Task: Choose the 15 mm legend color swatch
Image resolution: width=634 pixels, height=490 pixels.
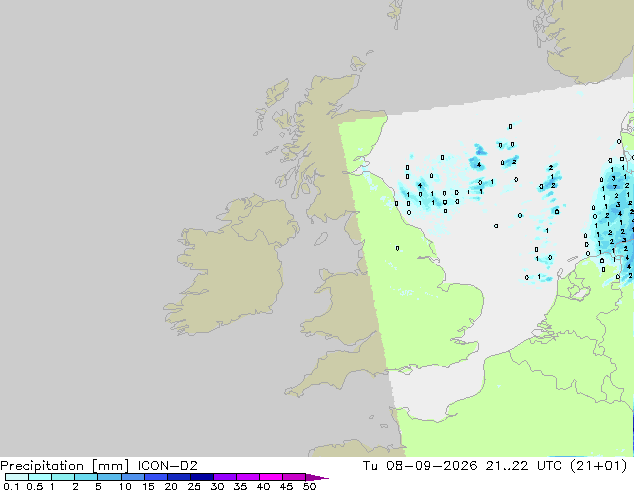Action: pos(156,477)
